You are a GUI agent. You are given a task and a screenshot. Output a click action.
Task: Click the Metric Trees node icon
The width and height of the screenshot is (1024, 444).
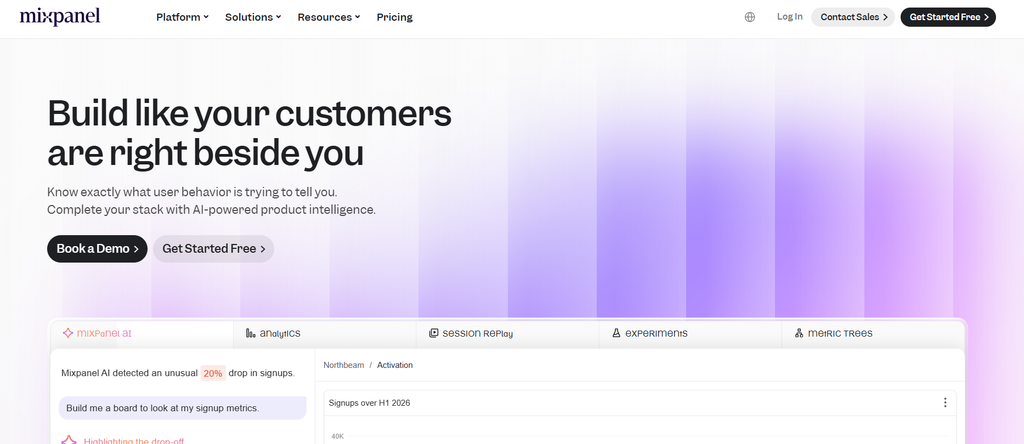click(799, 333)
